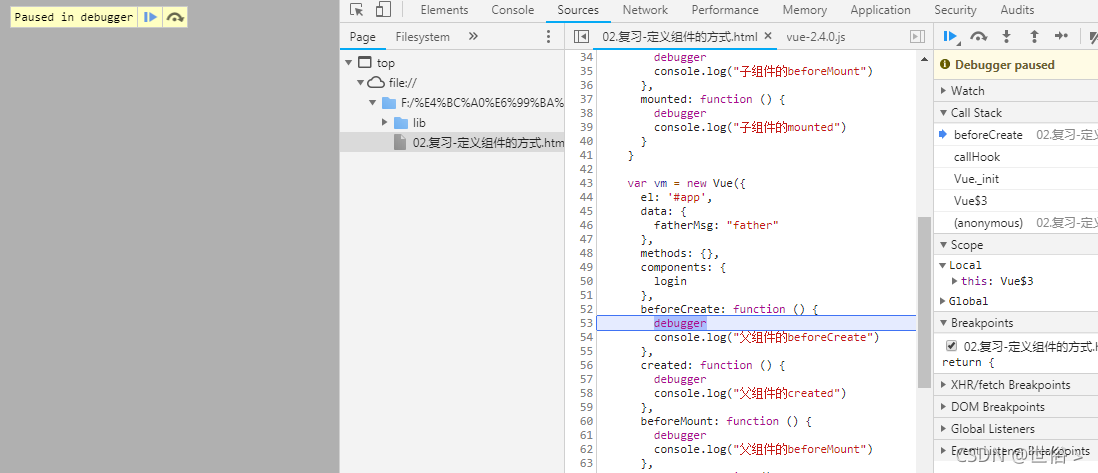Switch to the Console tab
Viewport: 1098px width, 473px height.
point(513,10)
